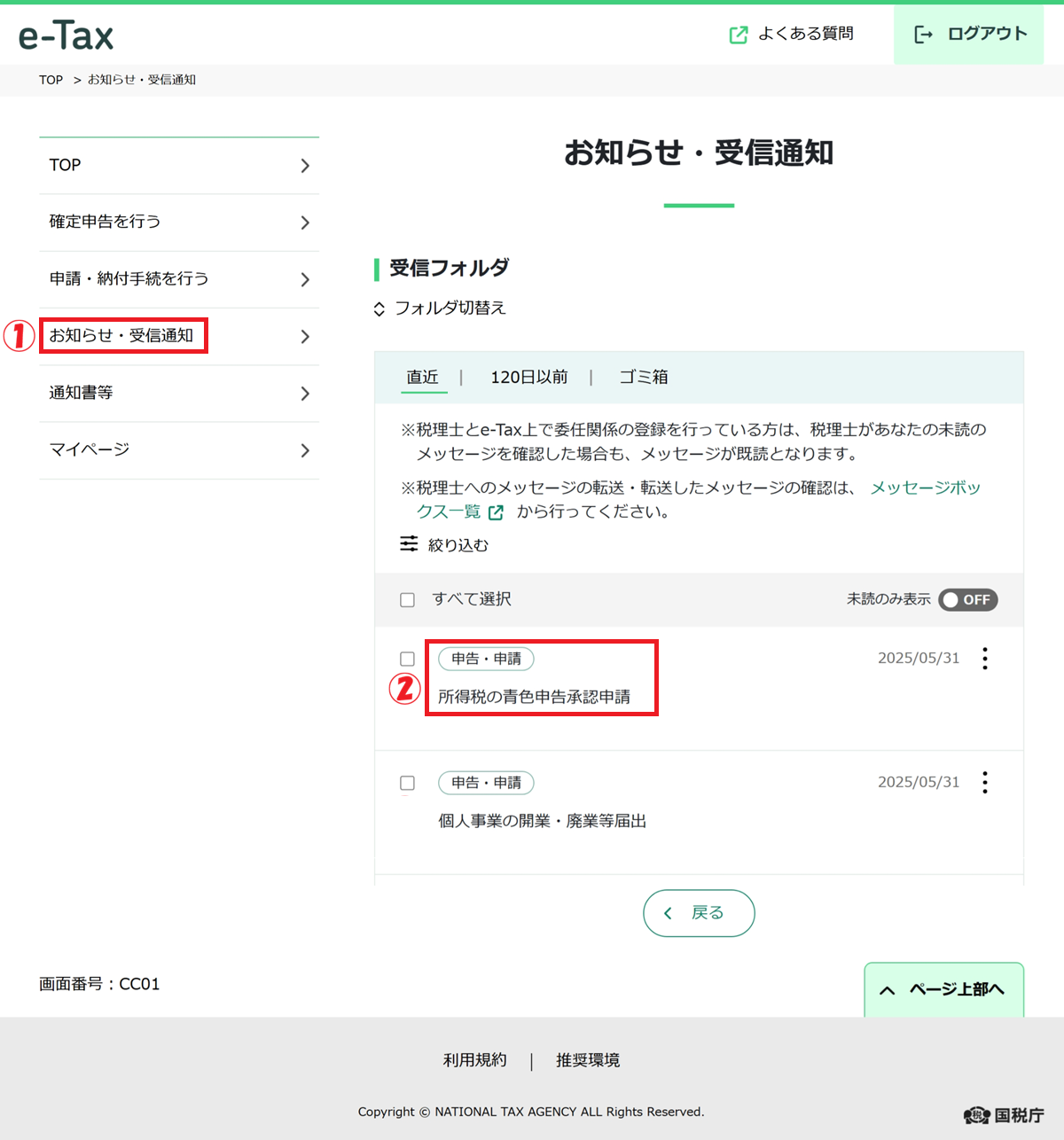Click the 国税庁 logo in footer
Screen dimensions: 1064x1140
click(1004, 1115)
